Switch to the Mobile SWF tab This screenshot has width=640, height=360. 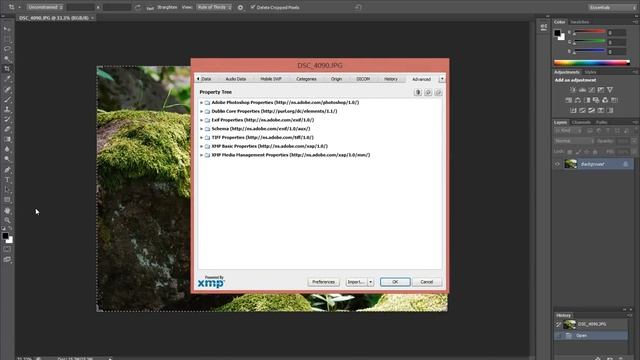(x=271, y=79)
